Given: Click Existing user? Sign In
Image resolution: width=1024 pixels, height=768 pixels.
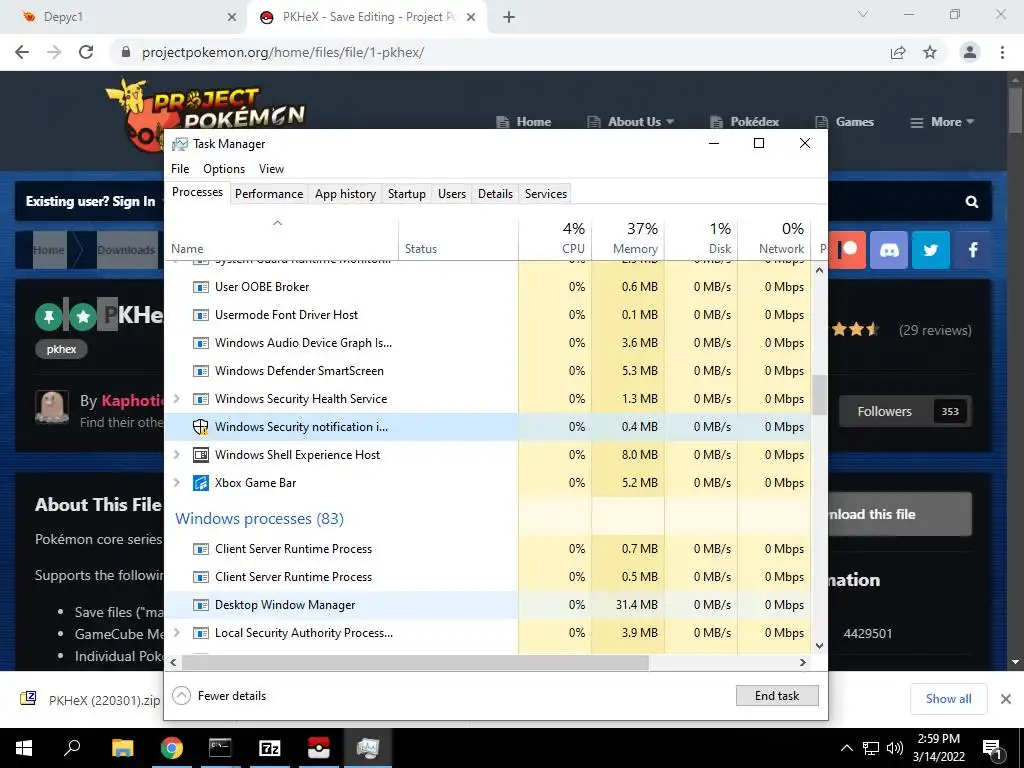Looking at the screenshot, I should [x=91, y=201].
